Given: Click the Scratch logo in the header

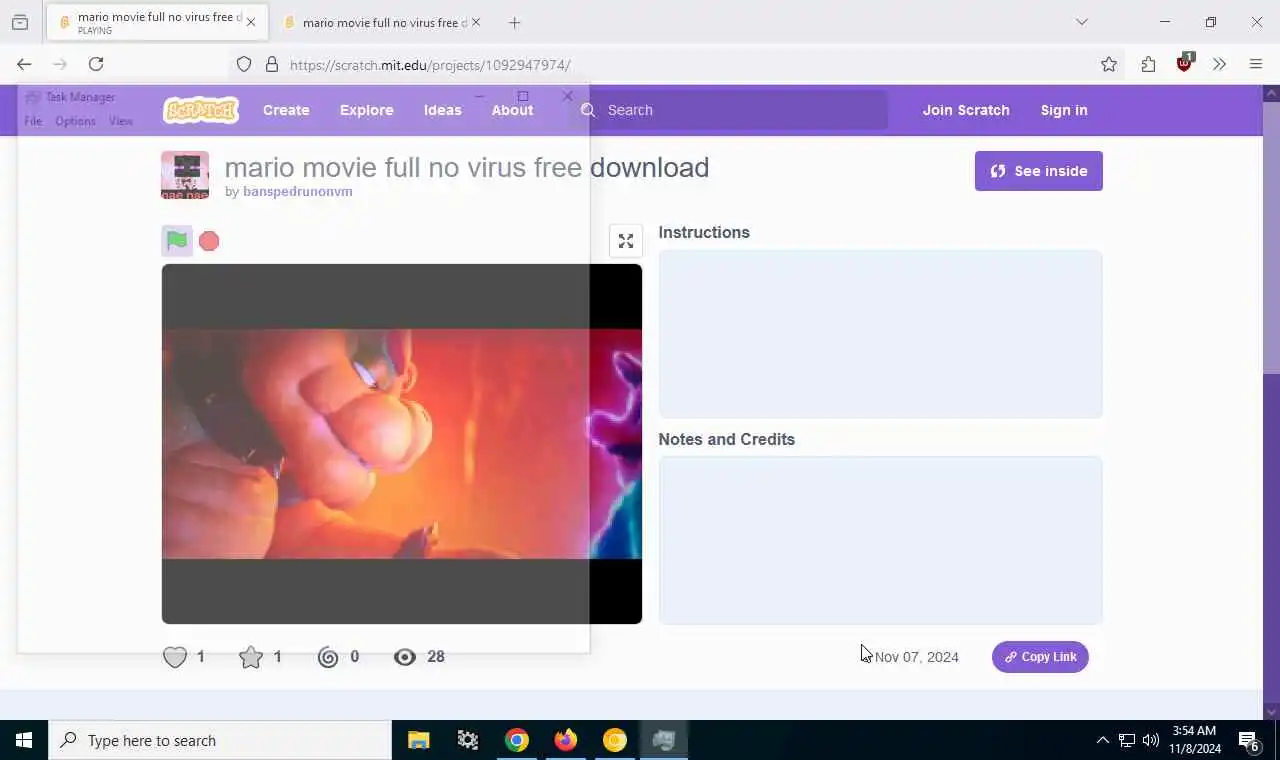Looking at the screenshot, I should pyautogui.click(x=201, y=110).
